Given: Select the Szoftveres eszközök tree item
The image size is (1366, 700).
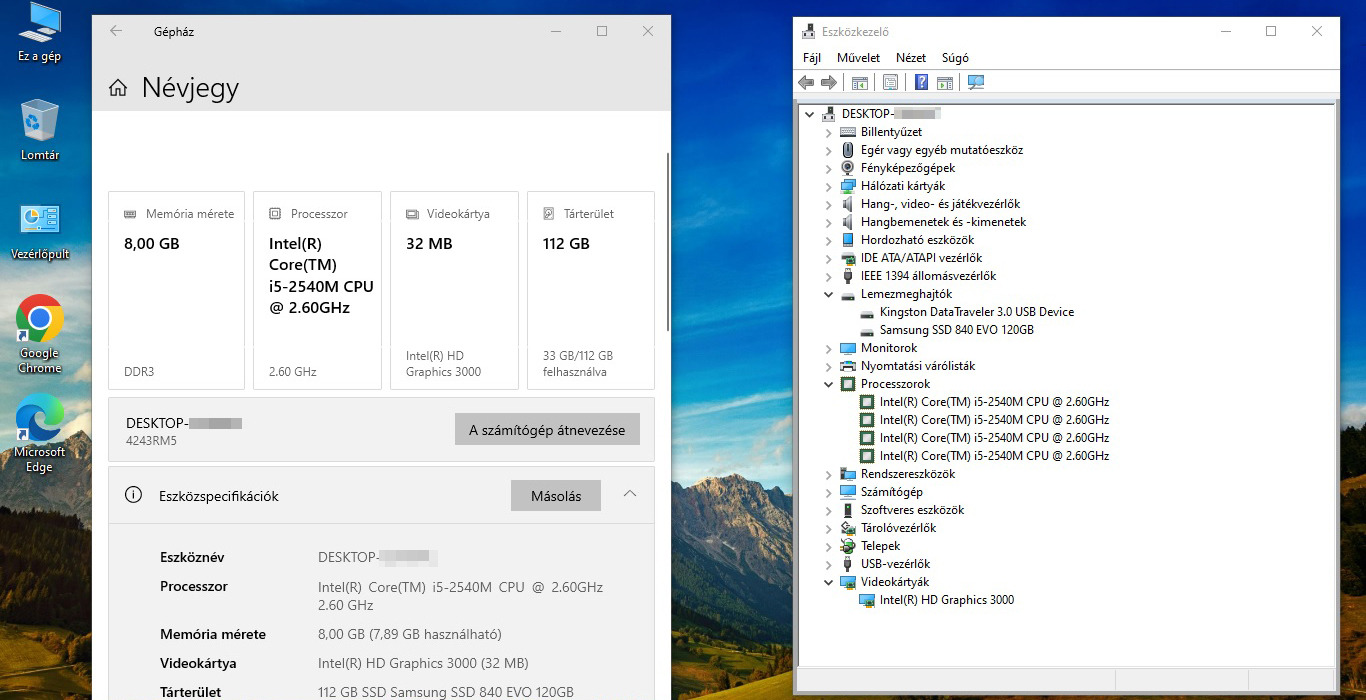Looking at the screenshot, I should tap(912, 510).
